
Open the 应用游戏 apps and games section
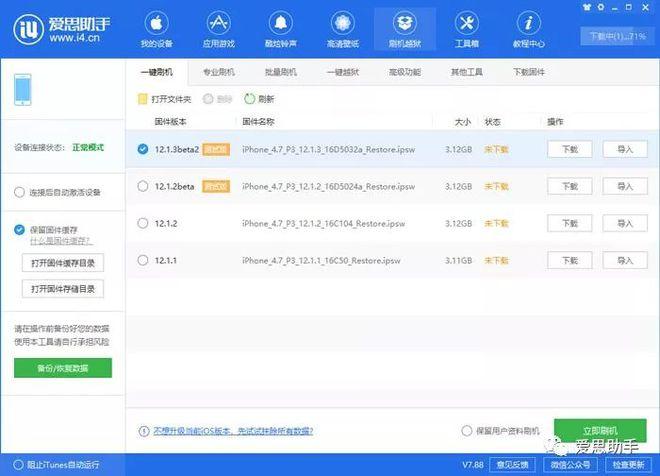218,29
